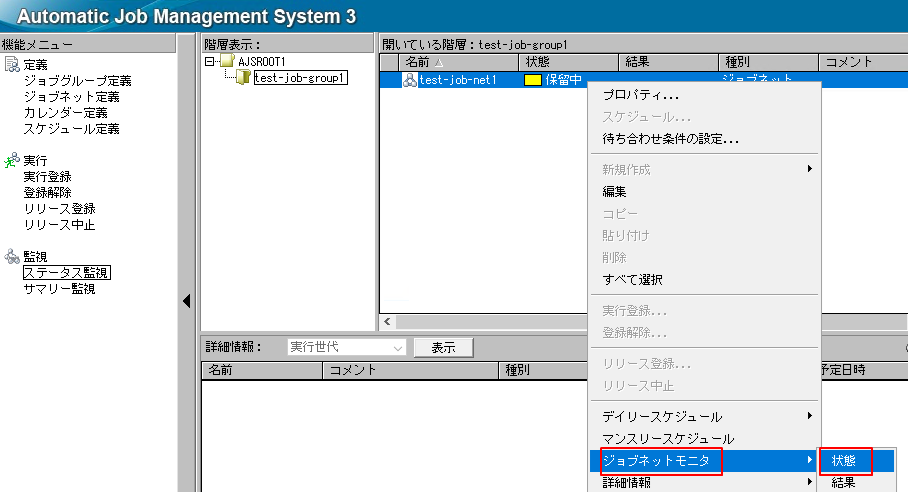Expand the デイリースケジュール submenu arrow

point(810,416)
